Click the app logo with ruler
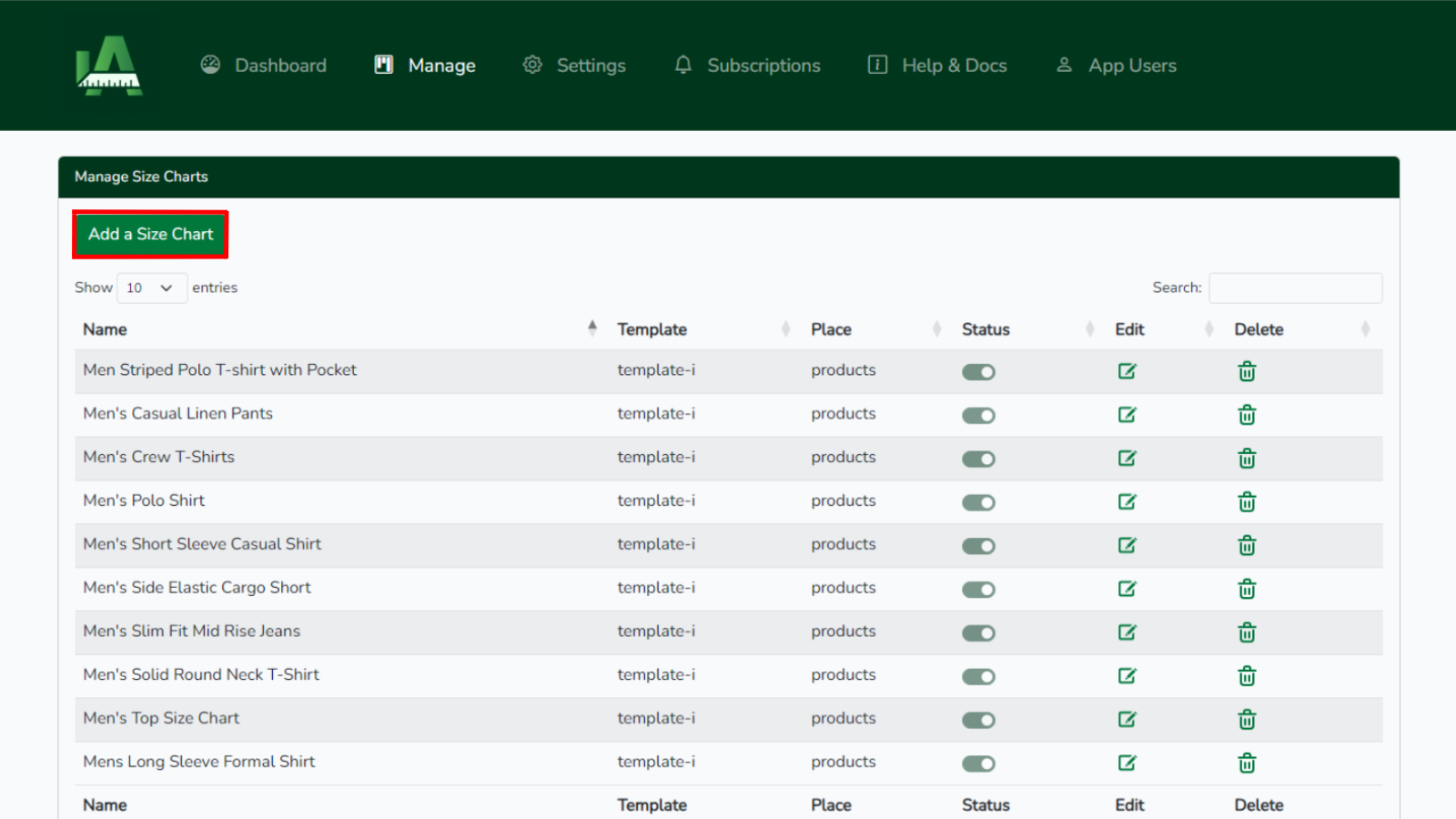1456x819 pixels. tap(109, 66)
